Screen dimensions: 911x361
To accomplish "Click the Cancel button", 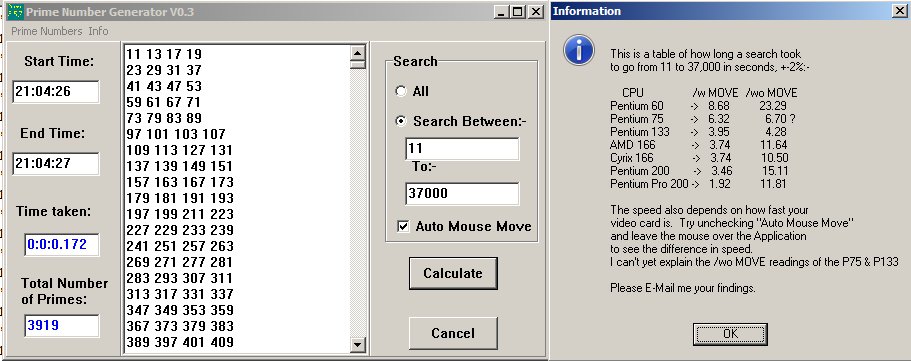I will (x=453, y=333).
